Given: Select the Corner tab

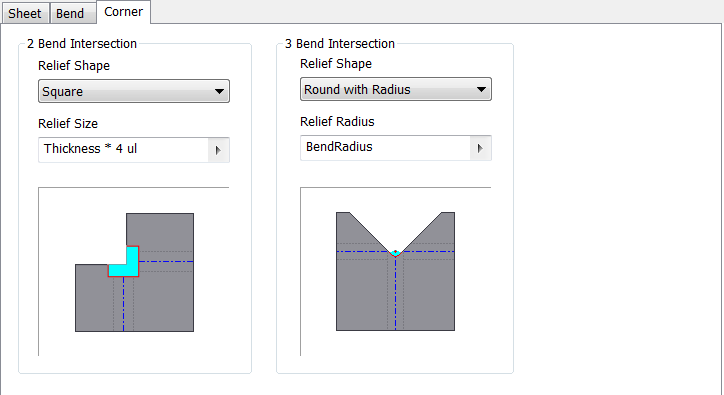Looking at the screenshot, I should pos(123,12).
